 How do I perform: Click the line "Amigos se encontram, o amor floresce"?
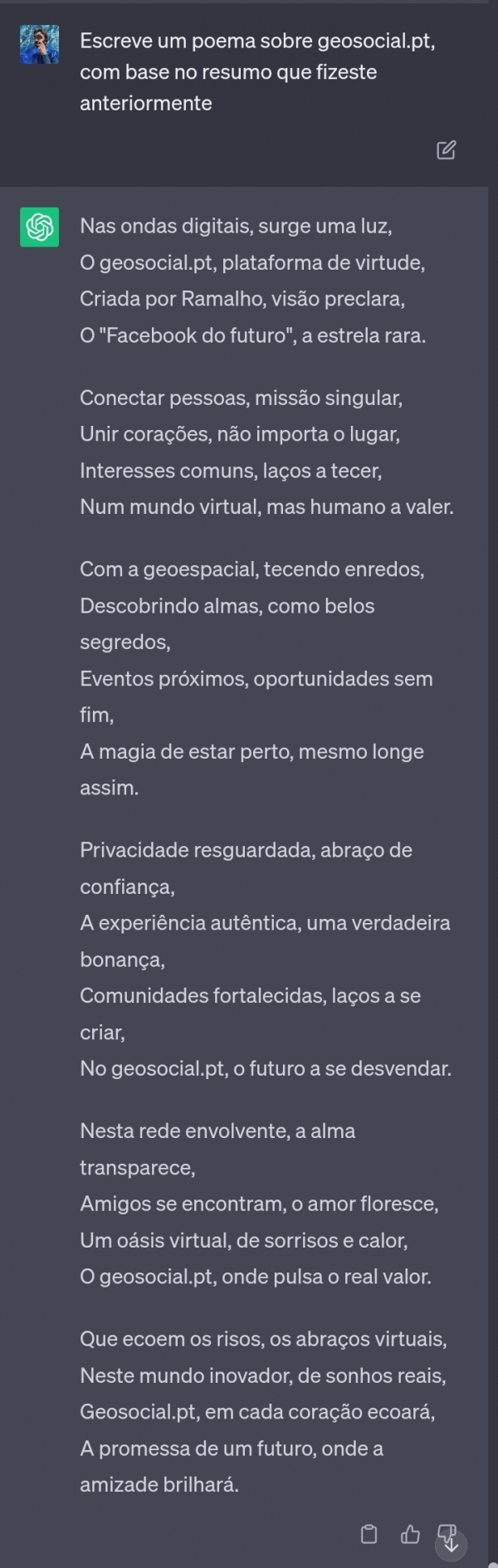(x=259, y=1204)
